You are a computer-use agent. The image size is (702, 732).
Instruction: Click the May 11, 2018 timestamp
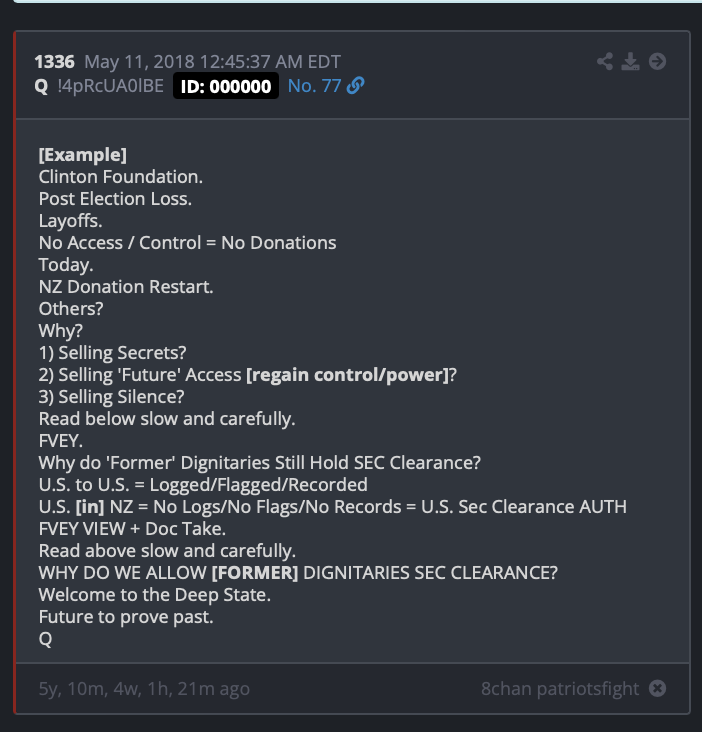[212, 62]
